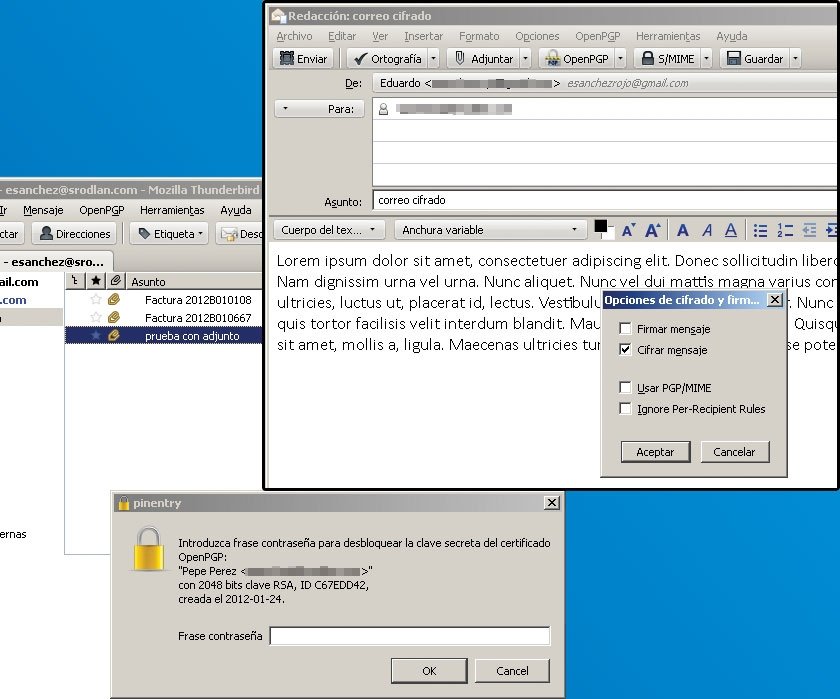Image resolution: width=840 pixels, height=699 pixels.
Task: Click the Adjuntar attach button
Action: [x=483, y=58]
